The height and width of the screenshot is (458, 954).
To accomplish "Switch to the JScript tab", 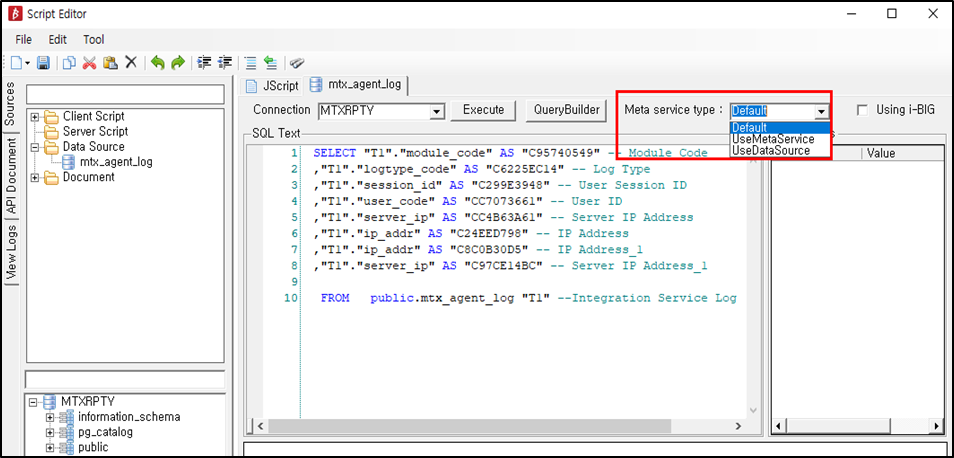I will click(272, 86).
